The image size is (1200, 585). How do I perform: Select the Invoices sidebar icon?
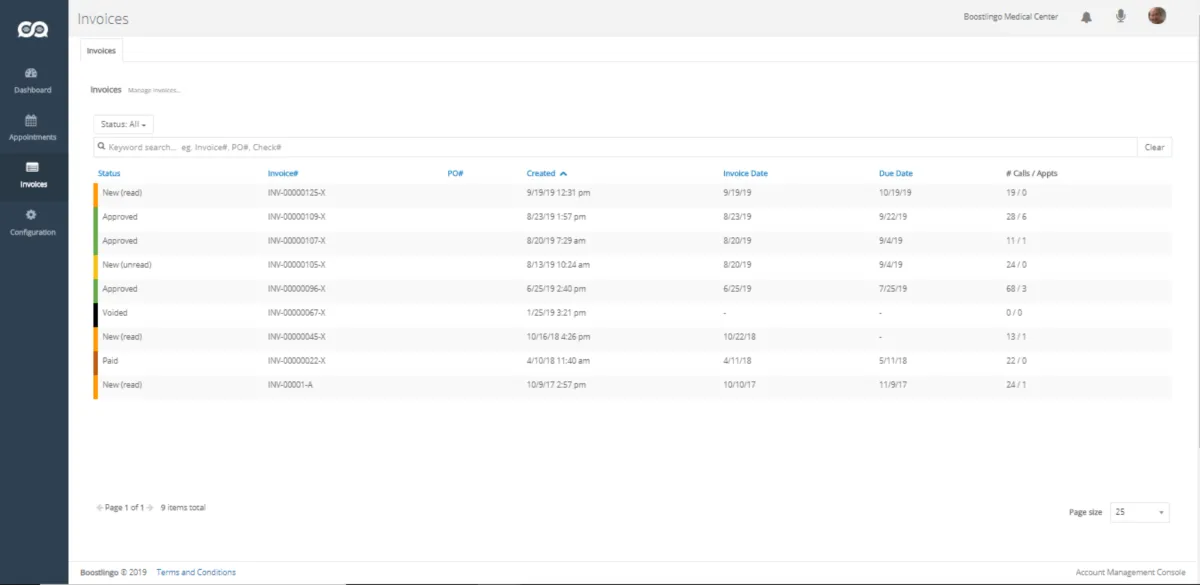point(32,167)
